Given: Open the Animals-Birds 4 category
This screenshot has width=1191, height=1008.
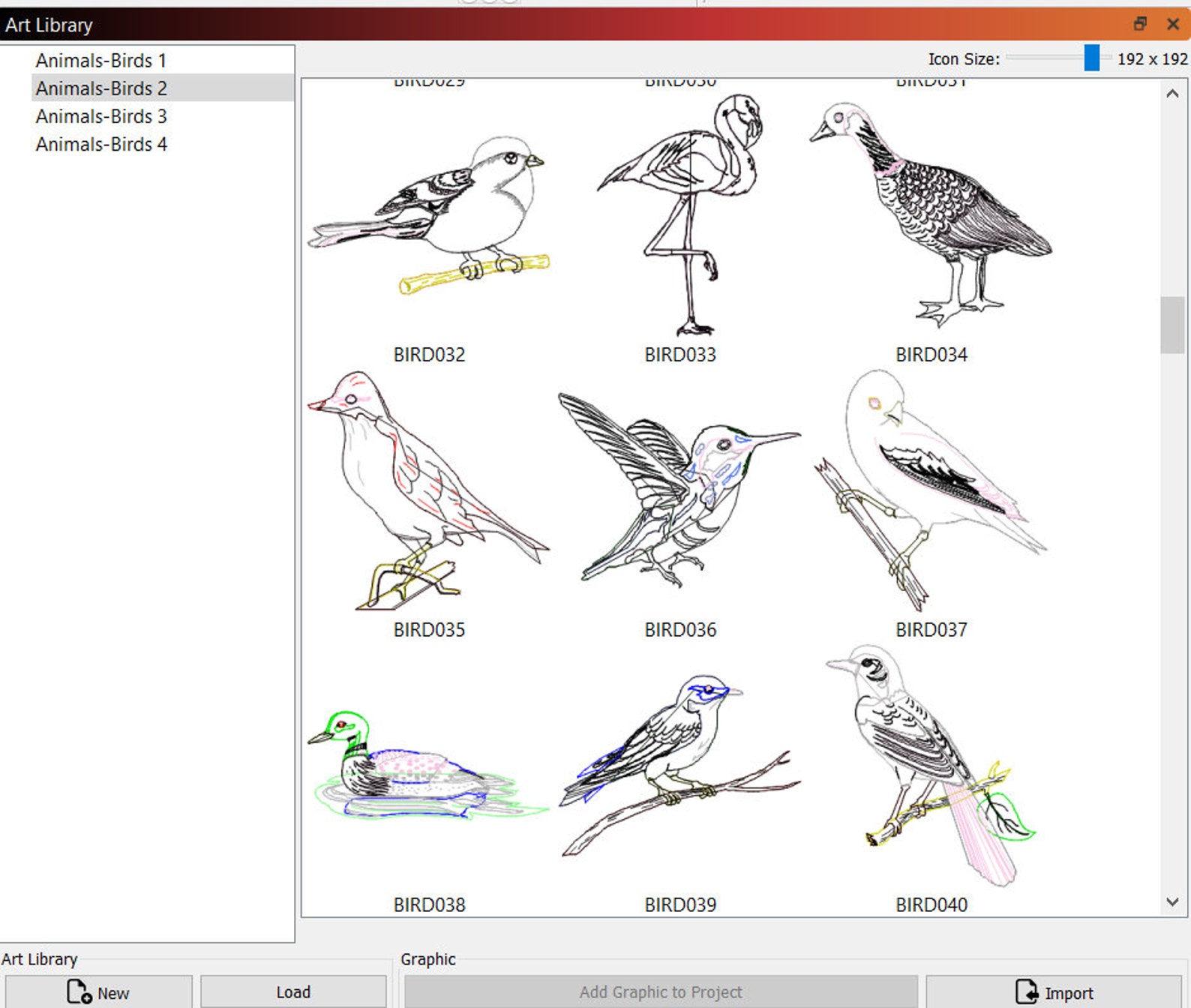Looking at the screenshot, I should [x=101, y=144].
